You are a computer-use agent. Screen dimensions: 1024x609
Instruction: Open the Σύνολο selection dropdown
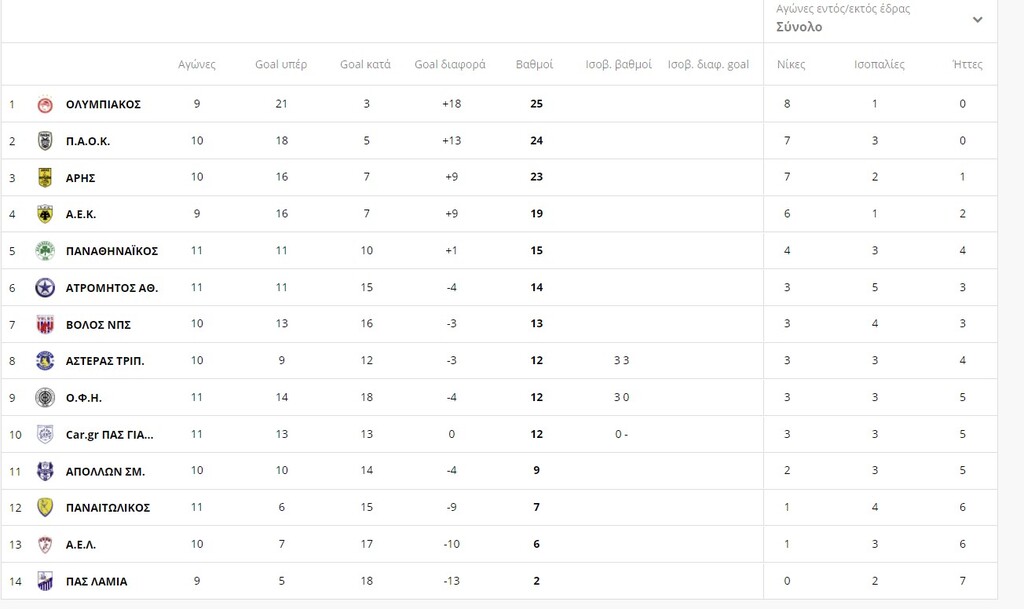pyautogui.click(x=799, y=27)
